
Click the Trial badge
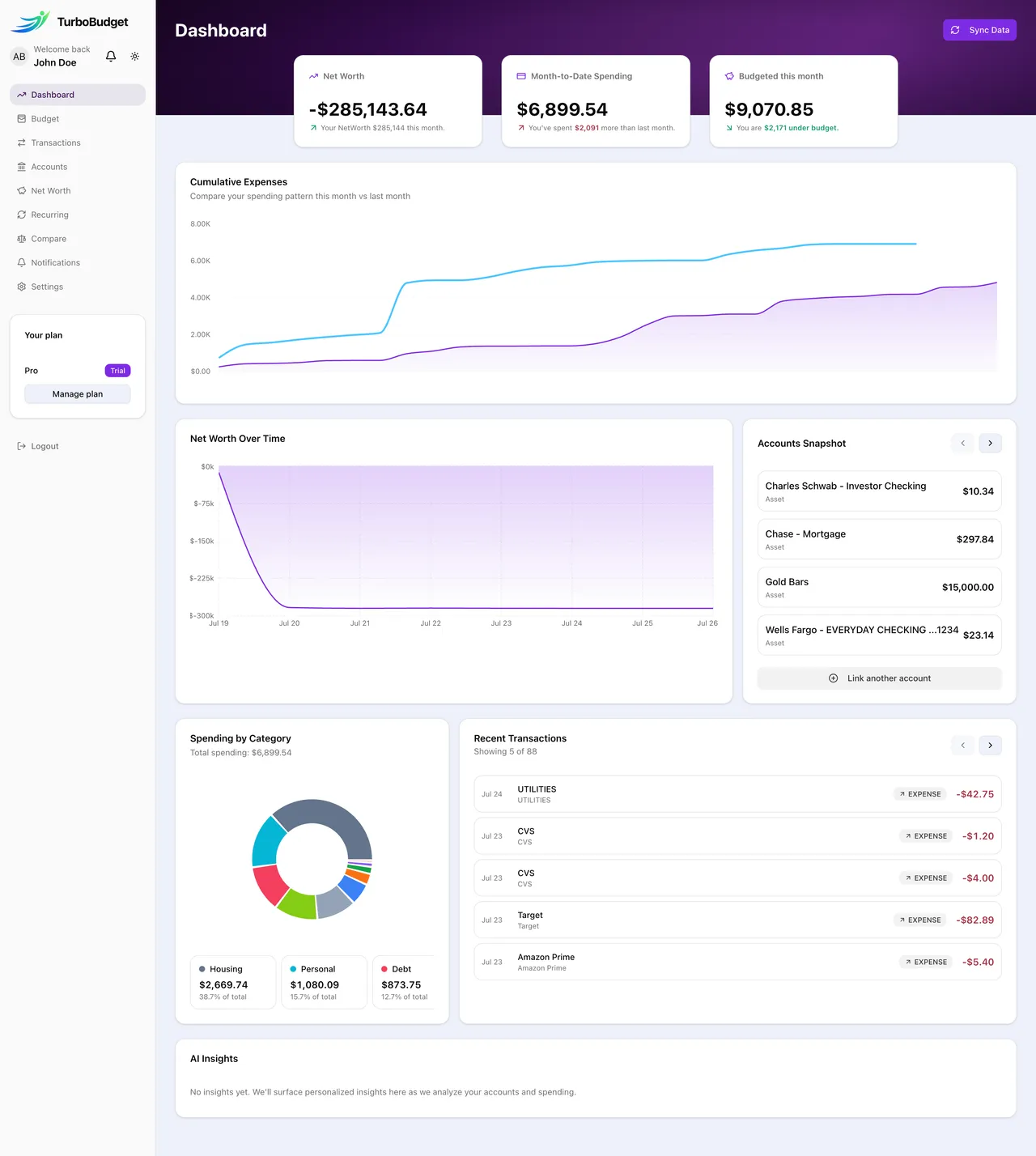[118, 371]
